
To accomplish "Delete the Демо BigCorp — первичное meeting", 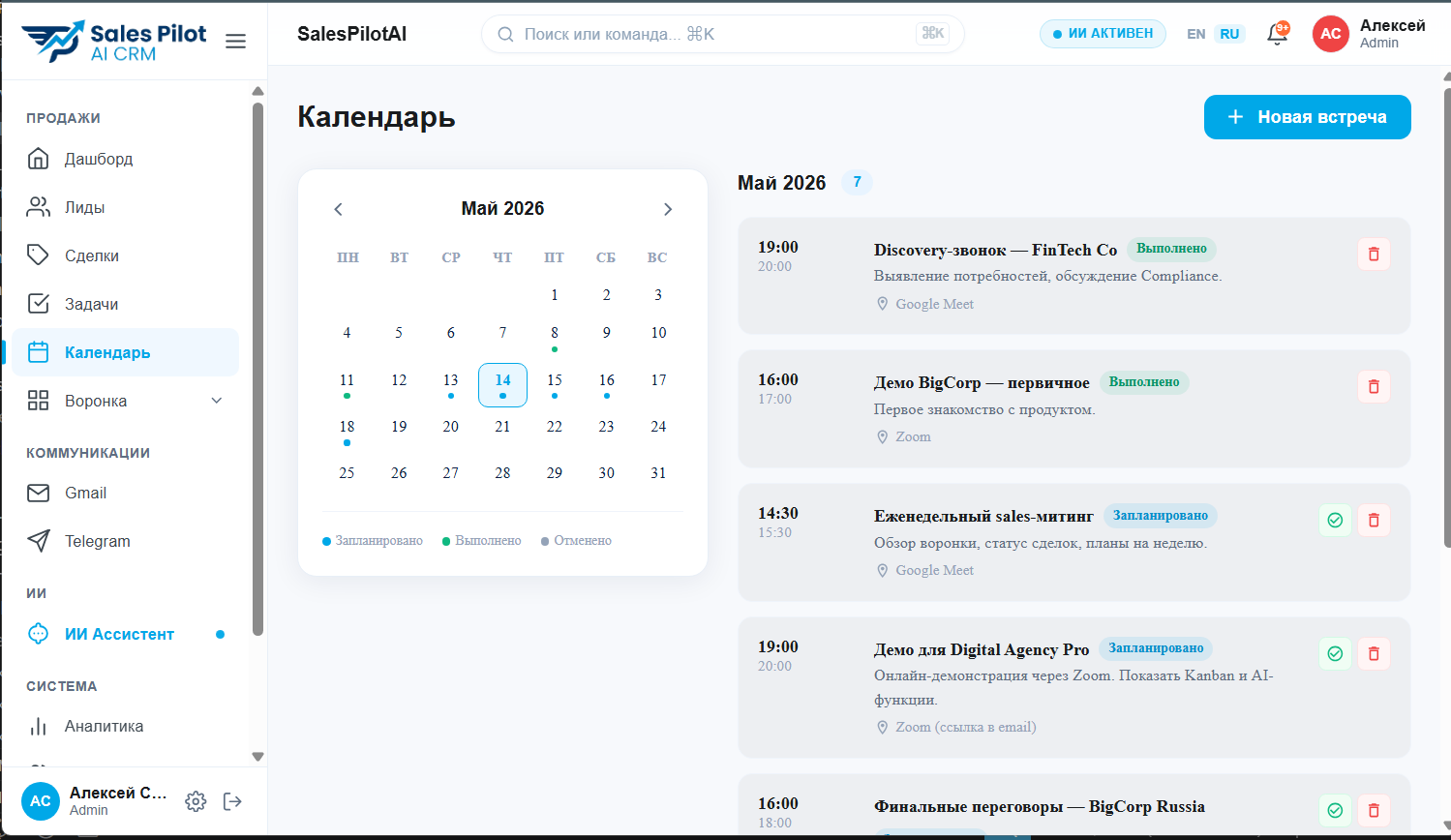I will [x=1374, y=387].
